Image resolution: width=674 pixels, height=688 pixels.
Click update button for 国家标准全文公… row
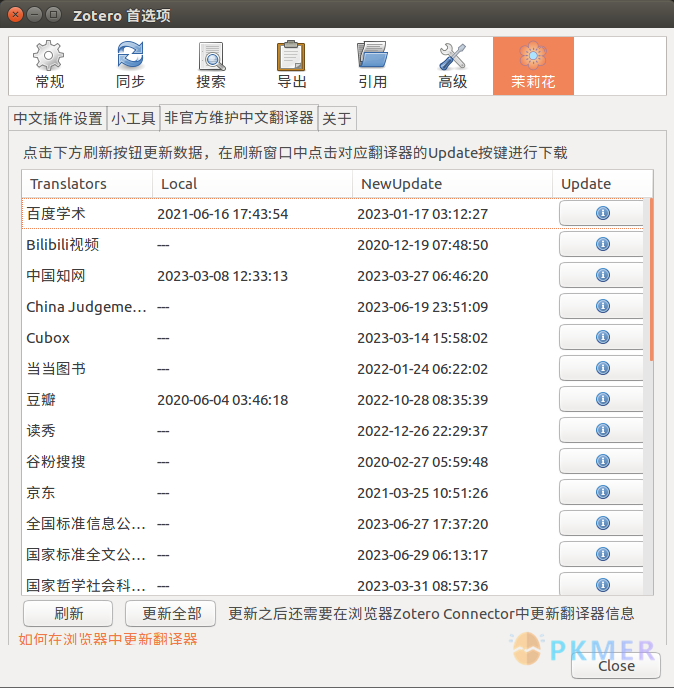tap(602, 554)
